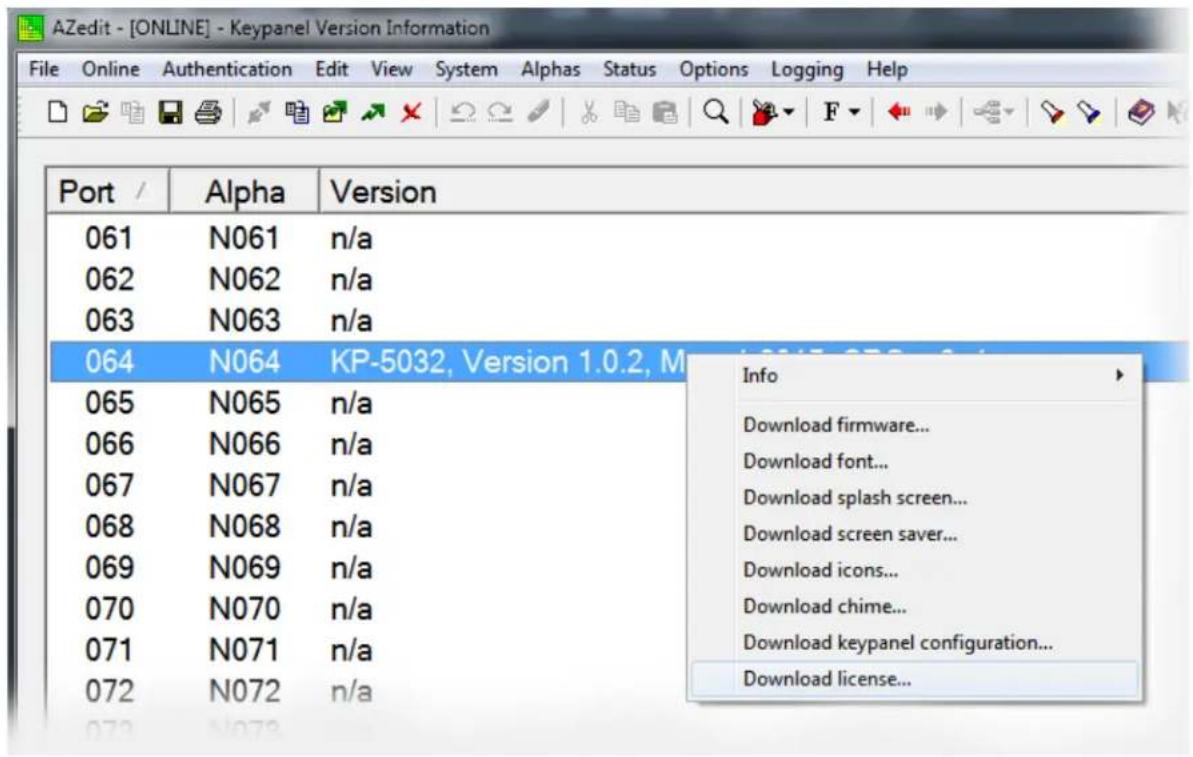Viewport: 1193px width, 757px height.
Task: Open the Authentication menu
Action: (227, 69)
